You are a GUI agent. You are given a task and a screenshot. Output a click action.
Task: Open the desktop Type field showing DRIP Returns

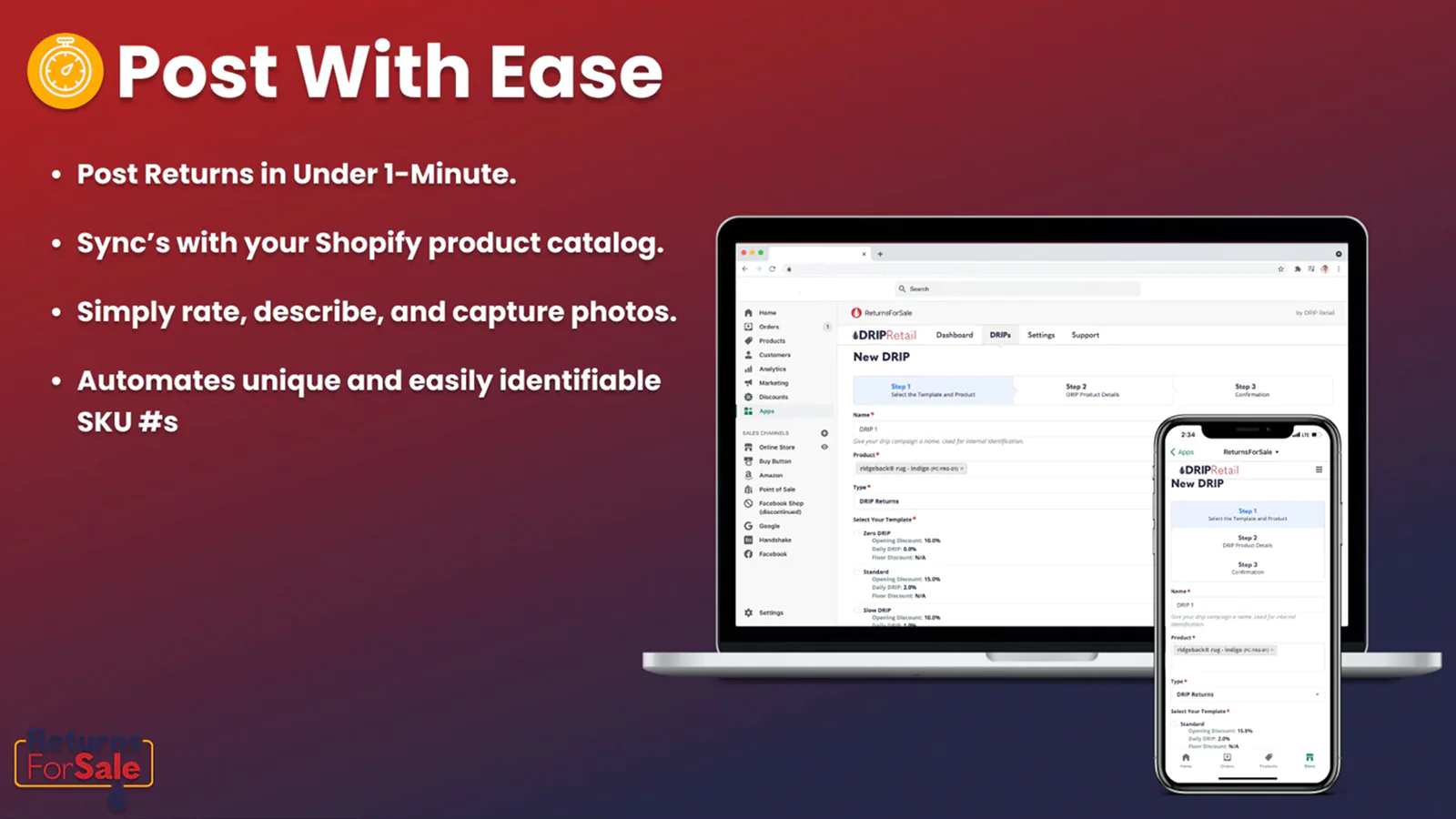1001,500
